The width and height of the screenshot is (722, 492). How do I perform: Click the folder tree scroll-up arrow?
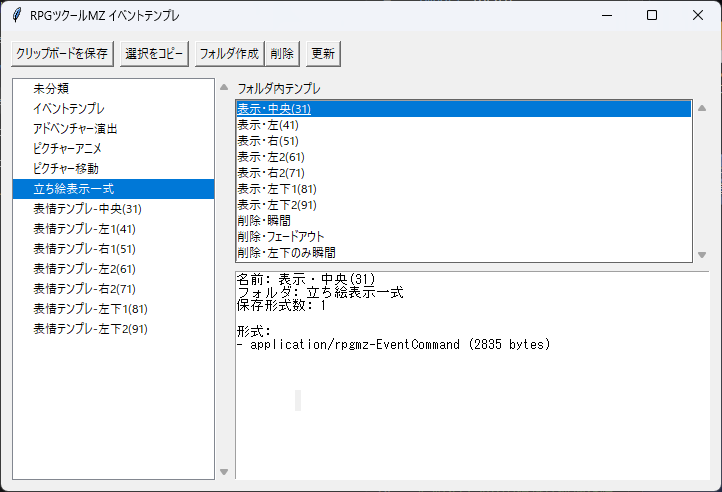224,87
